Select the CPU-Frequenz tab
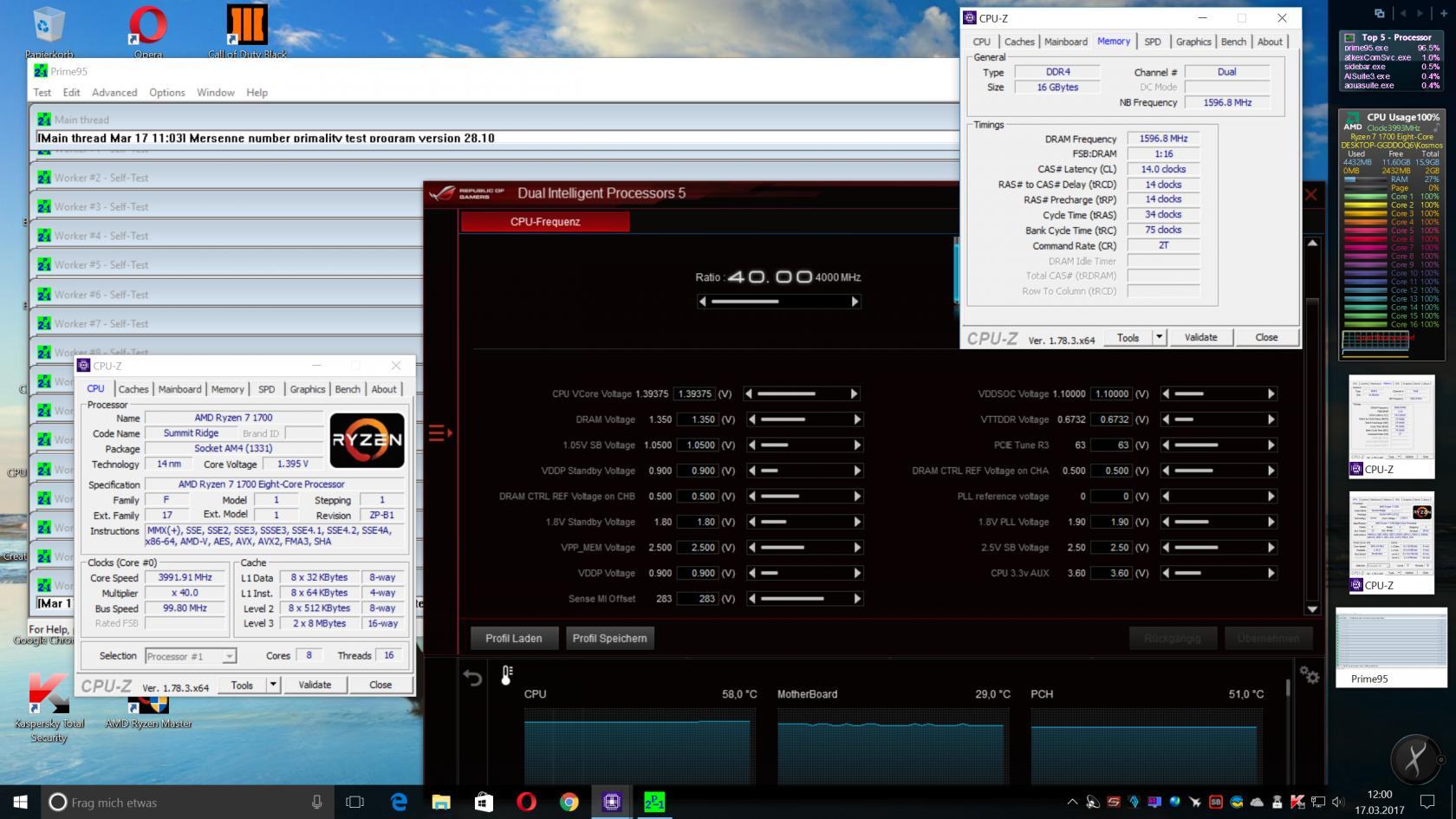1456x819 pixels. 545,222
